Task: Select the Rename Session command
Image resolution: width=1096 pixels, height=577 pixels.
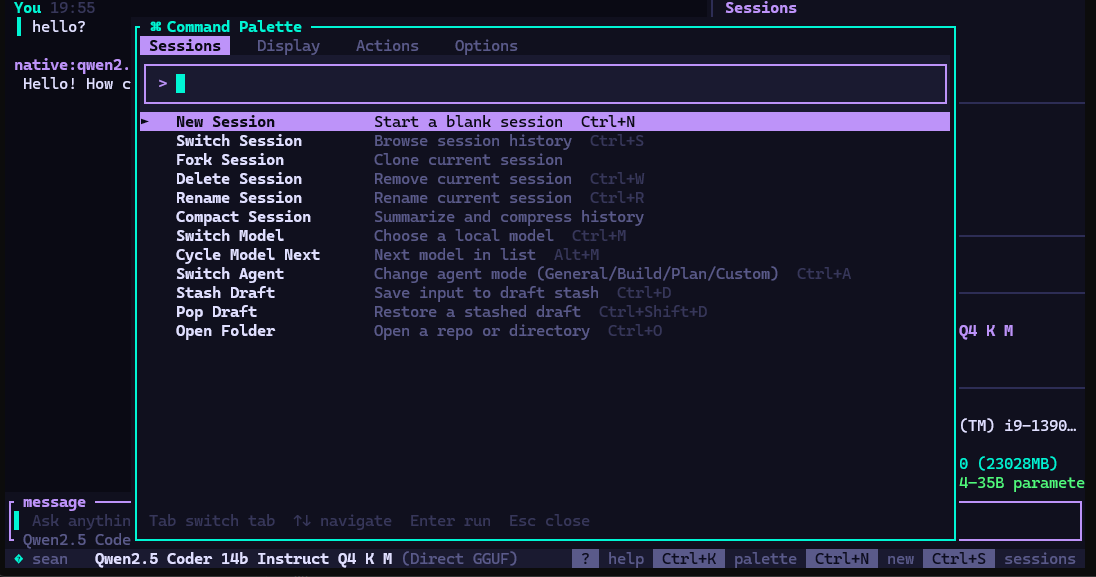Action: tap(545, 198)
